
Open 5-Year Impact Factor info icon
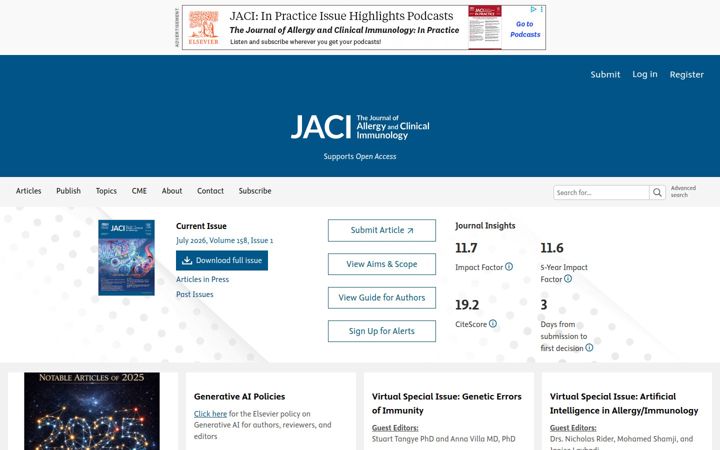[568, 279]
